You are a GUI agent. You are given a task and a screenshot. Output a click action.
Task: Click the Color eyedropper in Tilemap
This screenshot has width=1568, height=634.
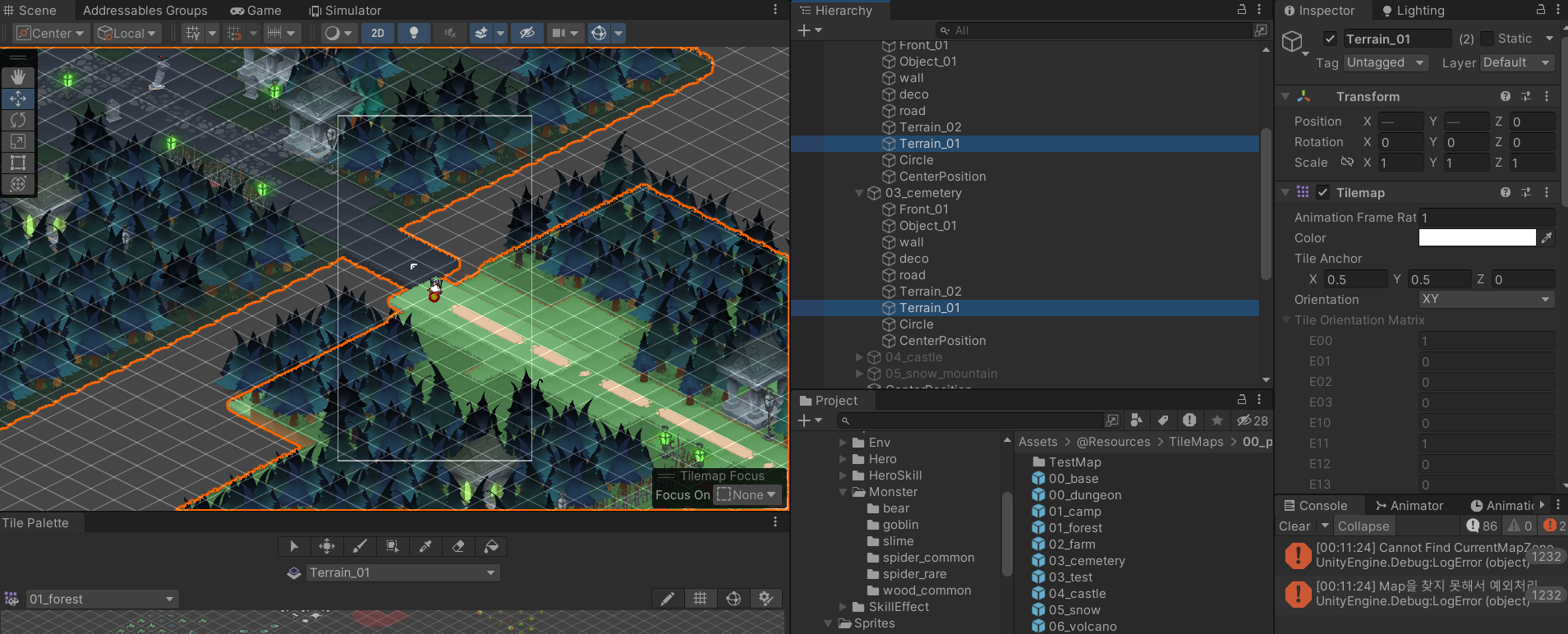(x=1547, y=238)
